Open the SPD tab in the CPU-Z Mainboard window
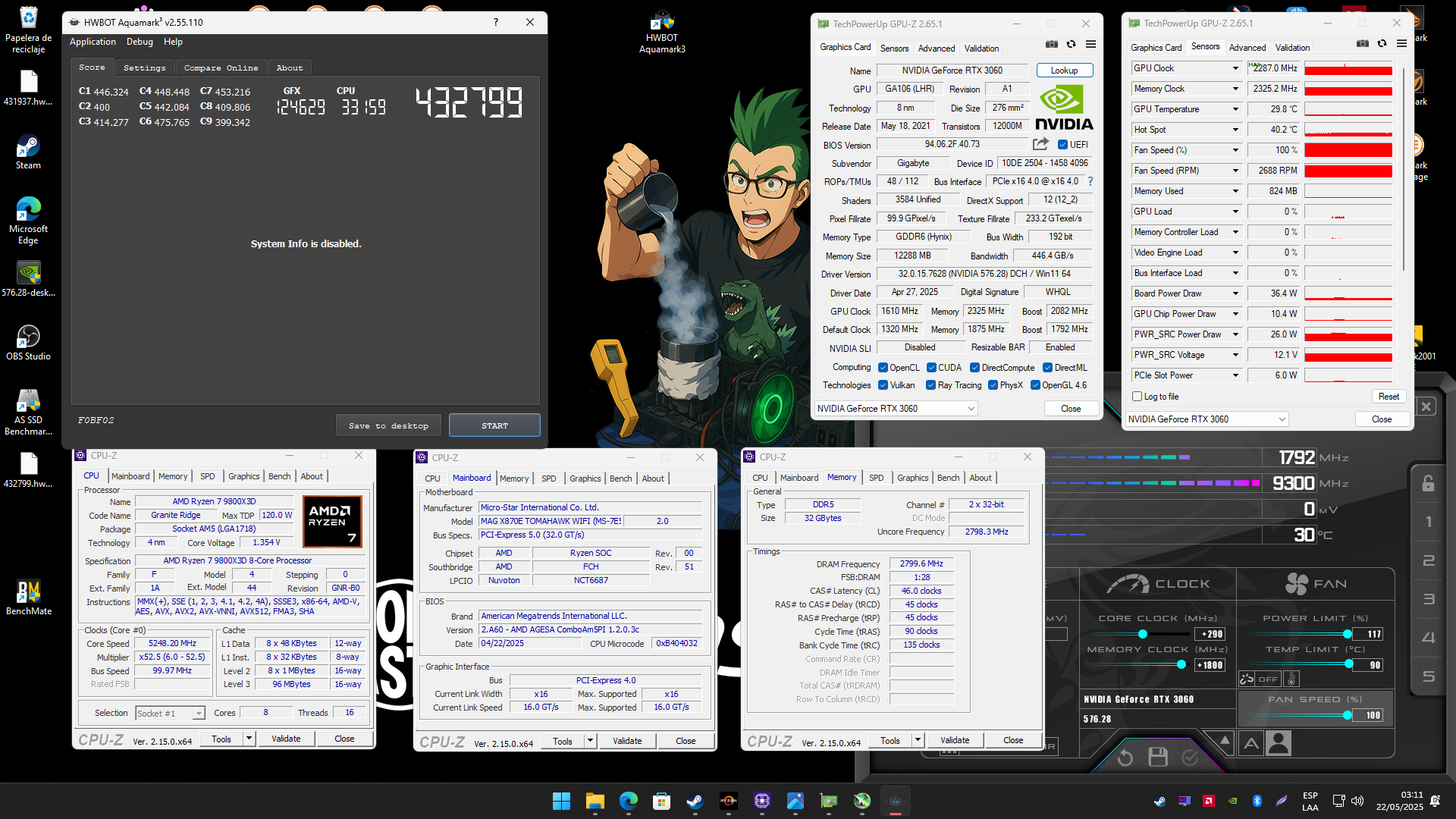Viewport: 1456px width, 819px height. click(x=548, y=479)
